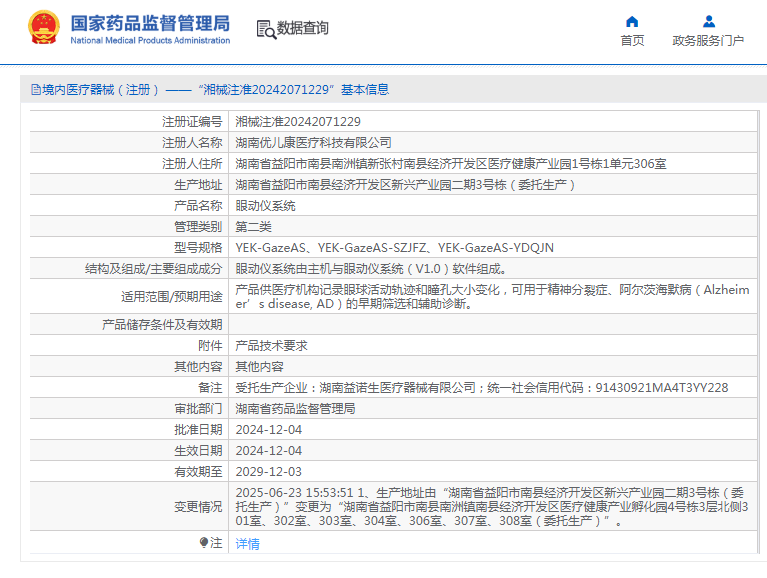Click the 适用范围/预期用途 description text
Screen dimensions: 767x578
[492, 297]
